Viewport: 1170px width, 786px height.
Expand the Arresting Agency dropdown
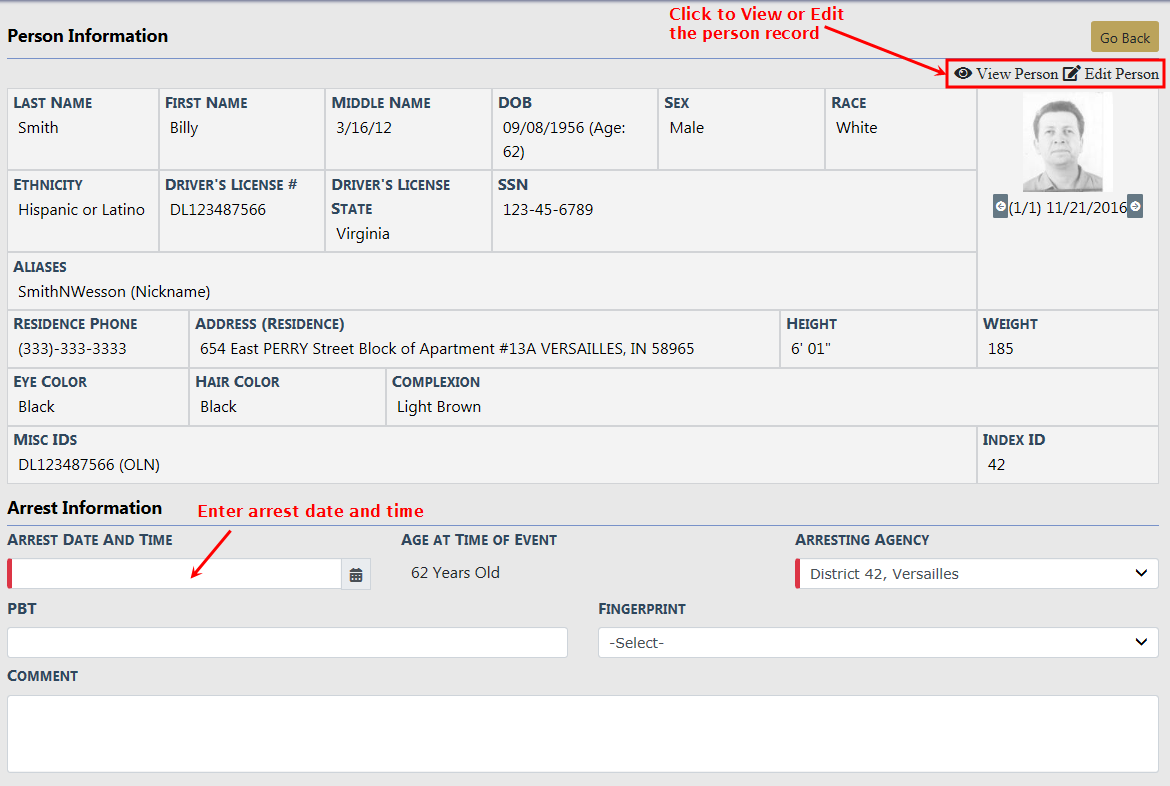coord(977,574)
